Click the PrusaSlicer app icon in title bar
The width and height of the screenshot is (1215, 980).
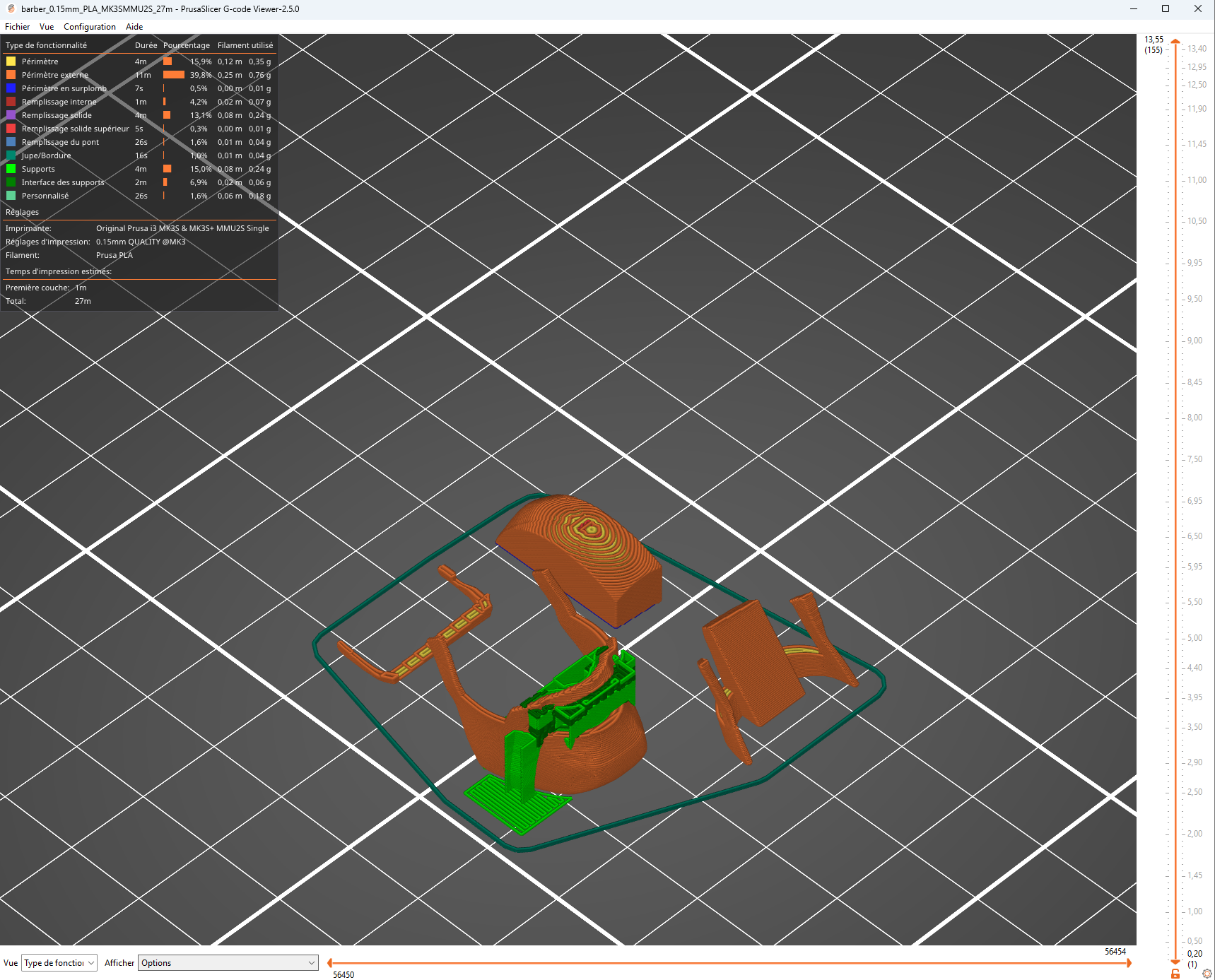coord(11,9)
